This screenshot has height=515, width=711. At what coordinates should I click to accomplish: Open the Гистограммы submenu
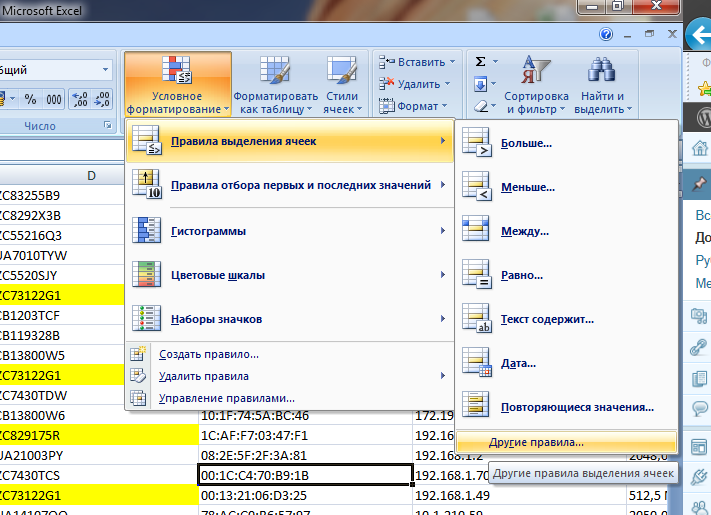pos(290,231)
